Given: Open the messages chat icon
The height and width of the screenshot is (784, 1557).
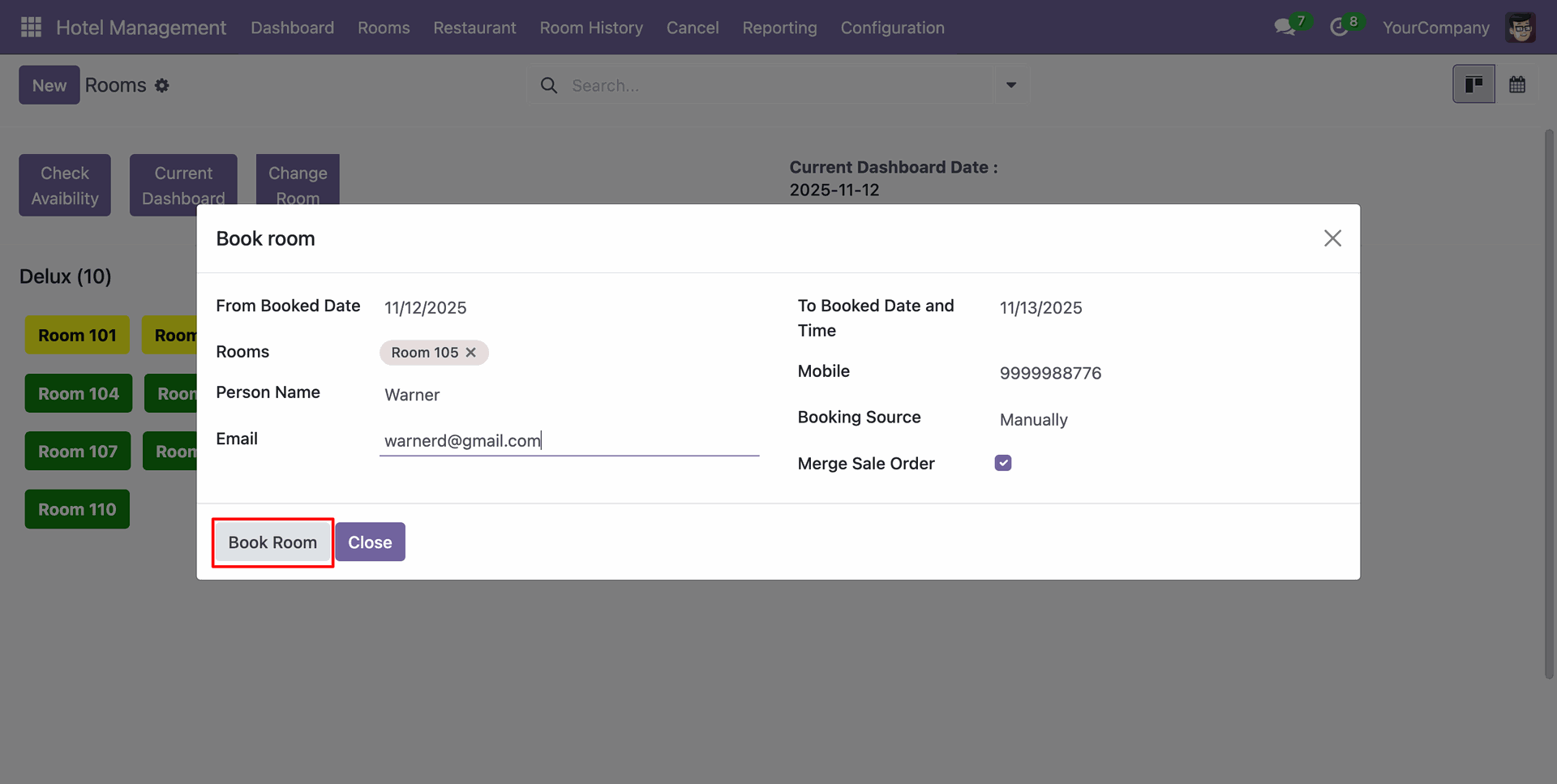Looking at the screenshot, I should coord(1284,28).
